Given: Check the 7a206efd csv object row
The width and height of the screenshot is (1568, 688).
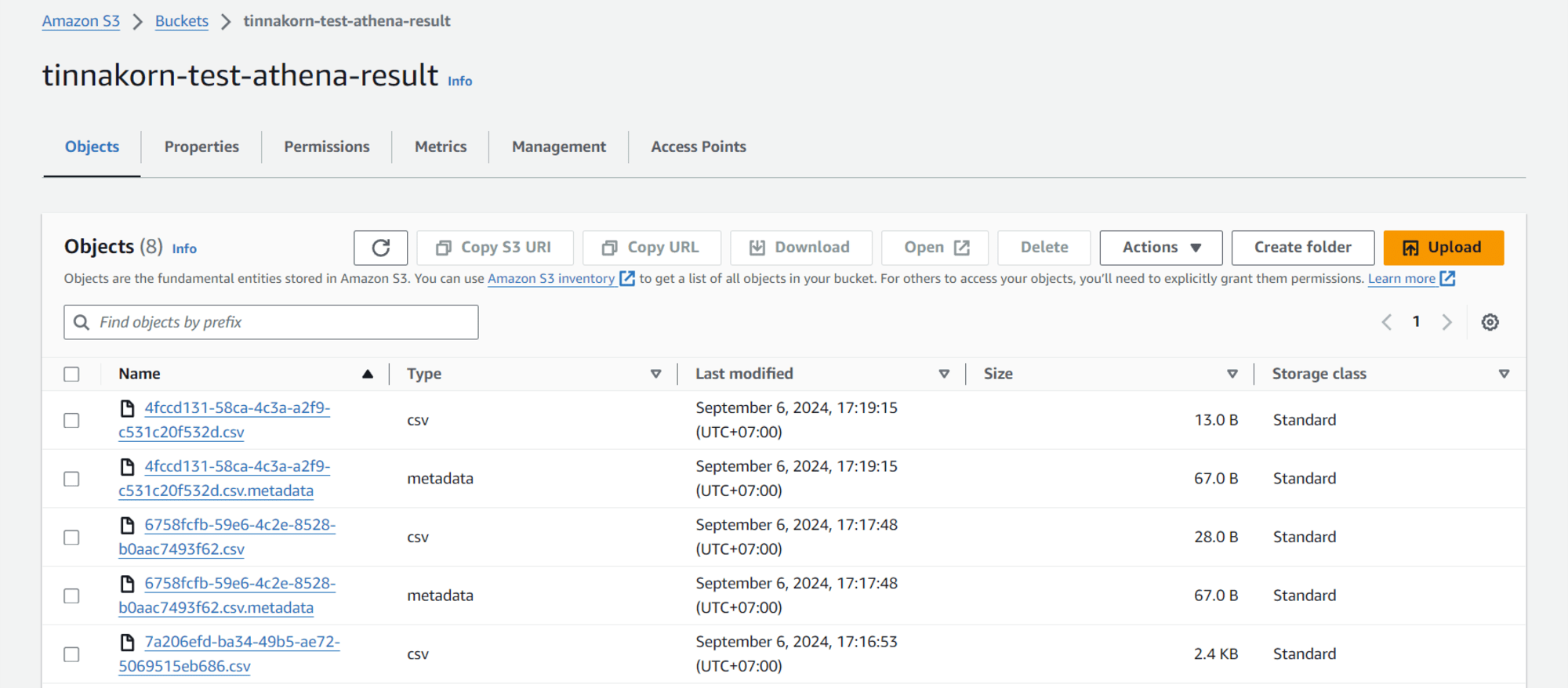Looking at the screenshot, I should click(x=71, y=654).
